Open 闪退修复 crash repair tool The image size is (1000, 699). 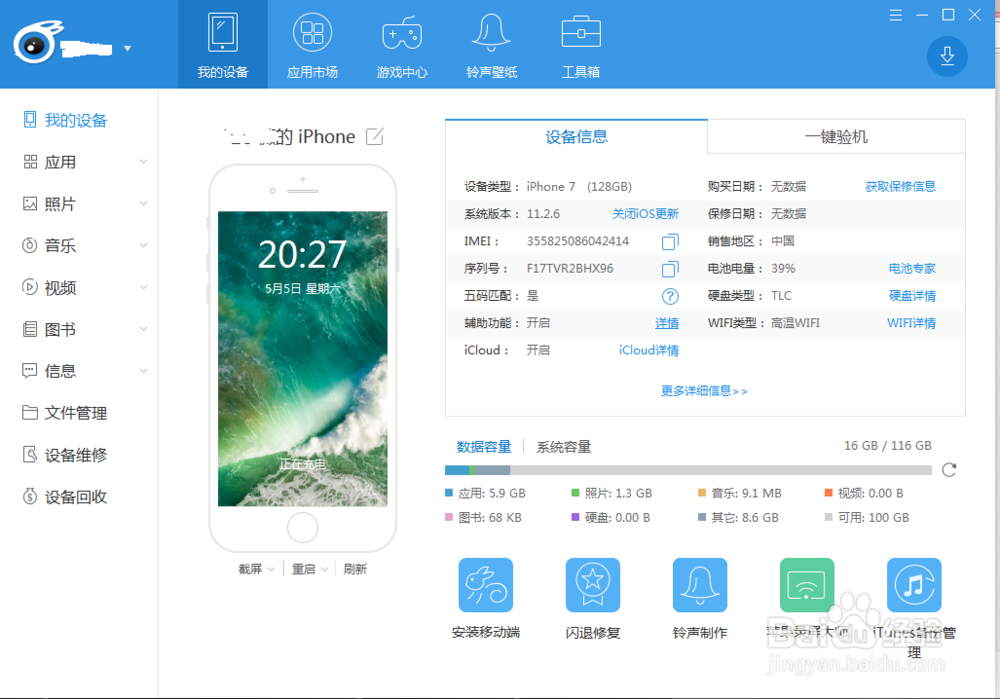click(592, 598)
